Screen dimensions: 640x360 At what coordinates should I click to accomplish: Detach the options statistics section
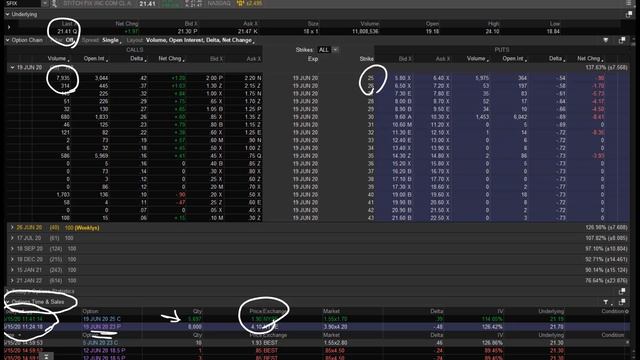[x=622, y=291]
